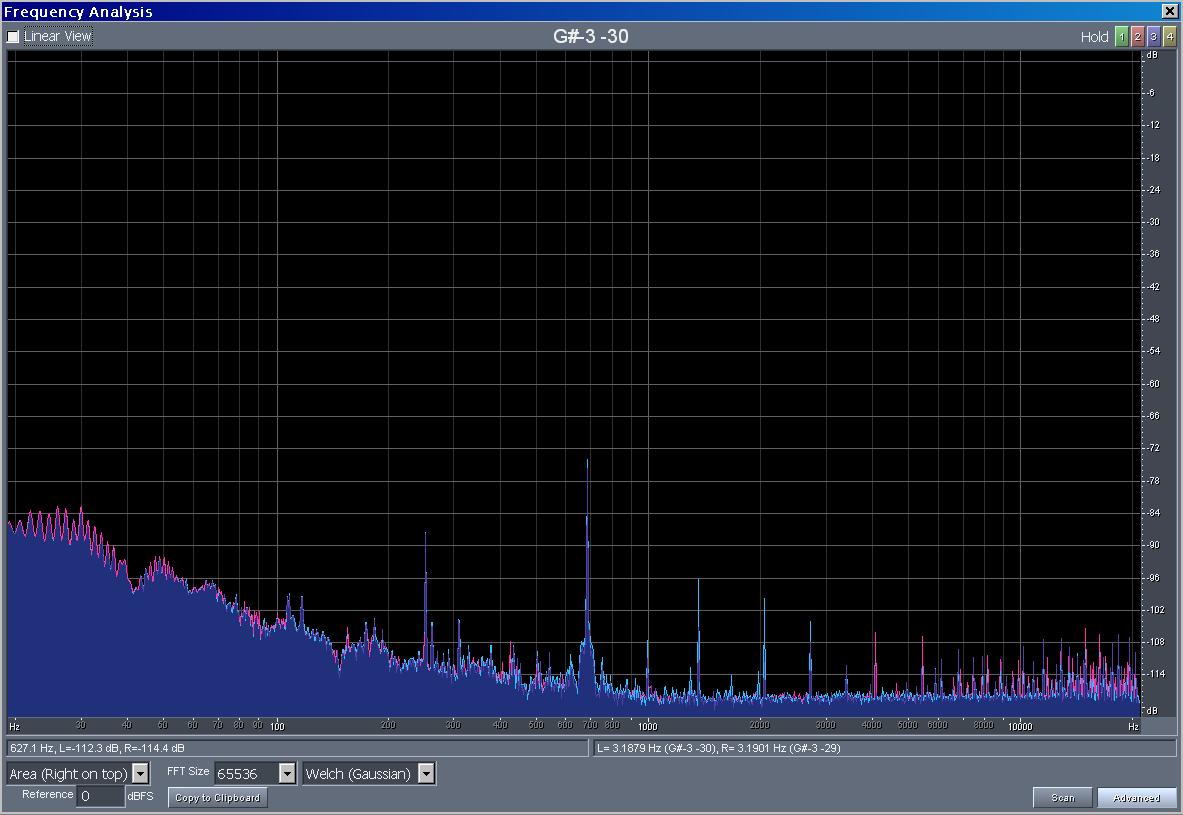Enable the Linear View checkbox
Screen dimensions: 1183x815
pyautogui.click(x=13, y=36)
